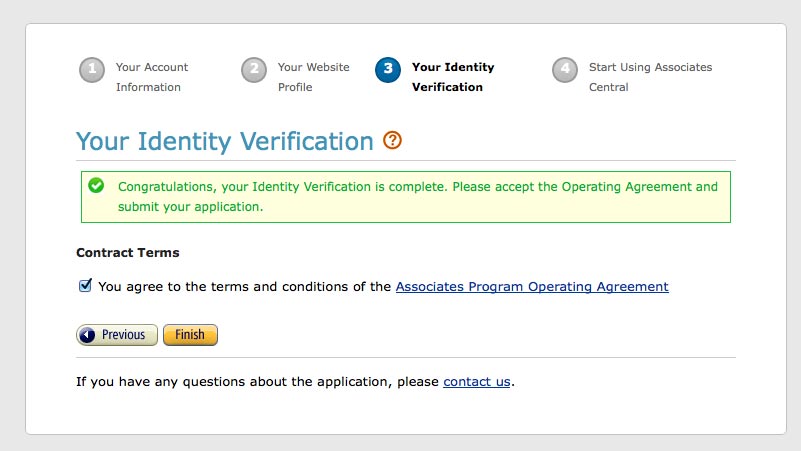
Task: Follow the contact us link
Action: [x=477, y=382]
